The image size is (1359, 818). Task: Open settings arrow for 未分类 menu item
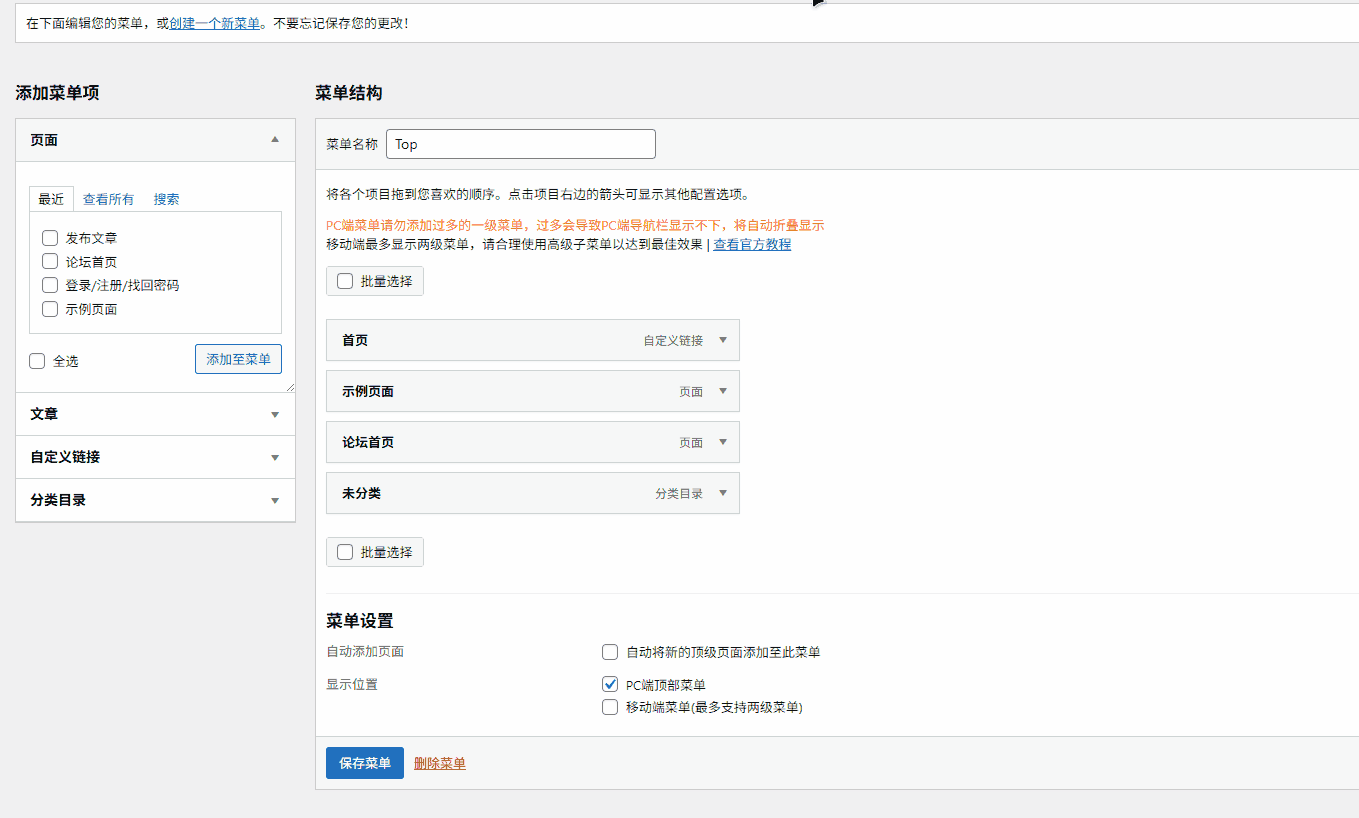725,493
